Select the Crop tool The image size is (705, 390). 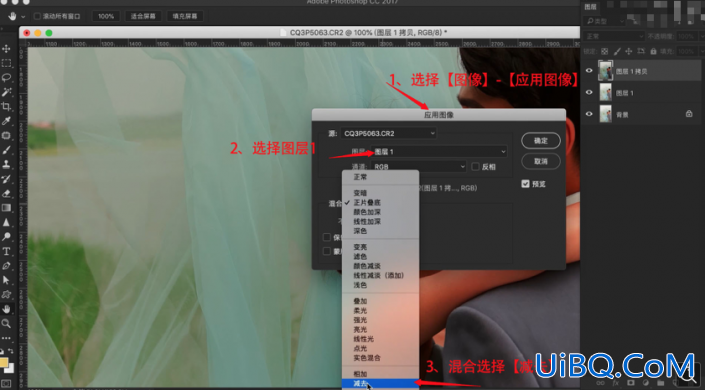(x=6, y=106)
